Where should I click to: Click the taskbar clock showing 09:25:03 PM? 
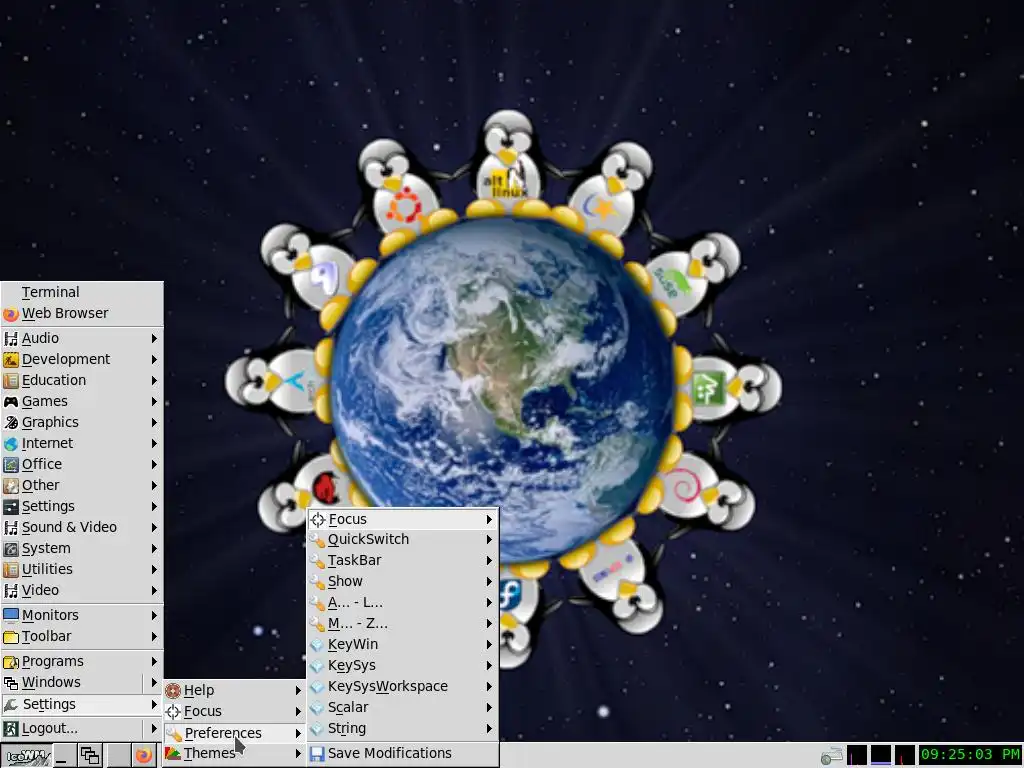[x=970, y=755]
